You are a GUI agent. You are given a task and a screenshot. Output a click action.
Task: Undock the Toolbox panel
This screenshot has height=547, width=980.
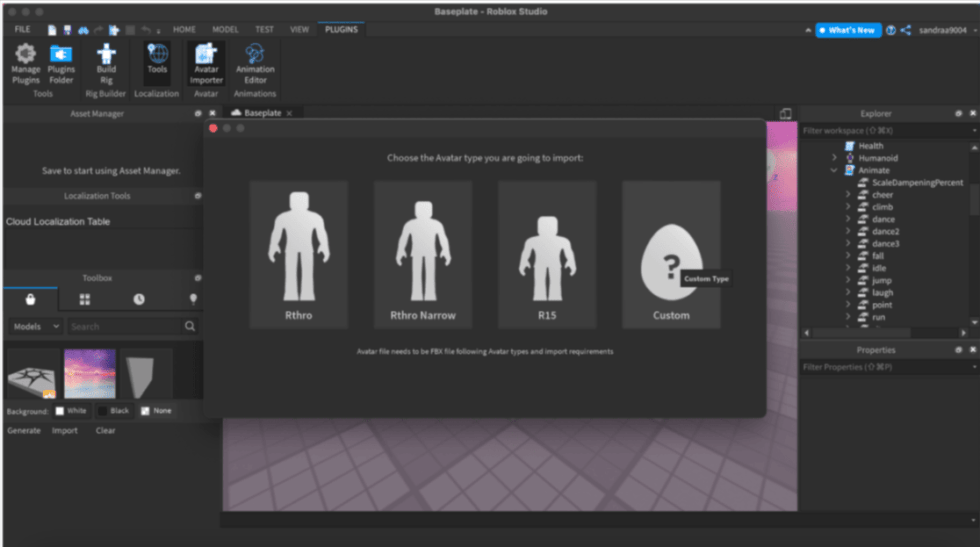pos(198,278)
